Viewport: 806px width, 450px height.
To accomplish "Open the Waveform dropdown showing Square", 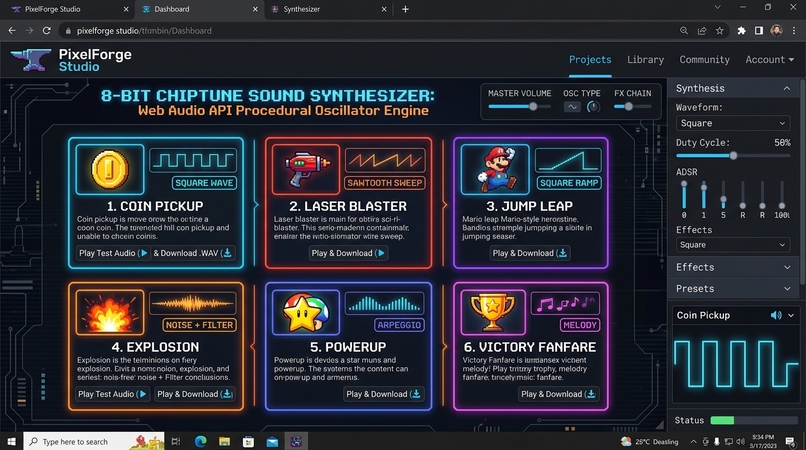I will tap(732, 123).
